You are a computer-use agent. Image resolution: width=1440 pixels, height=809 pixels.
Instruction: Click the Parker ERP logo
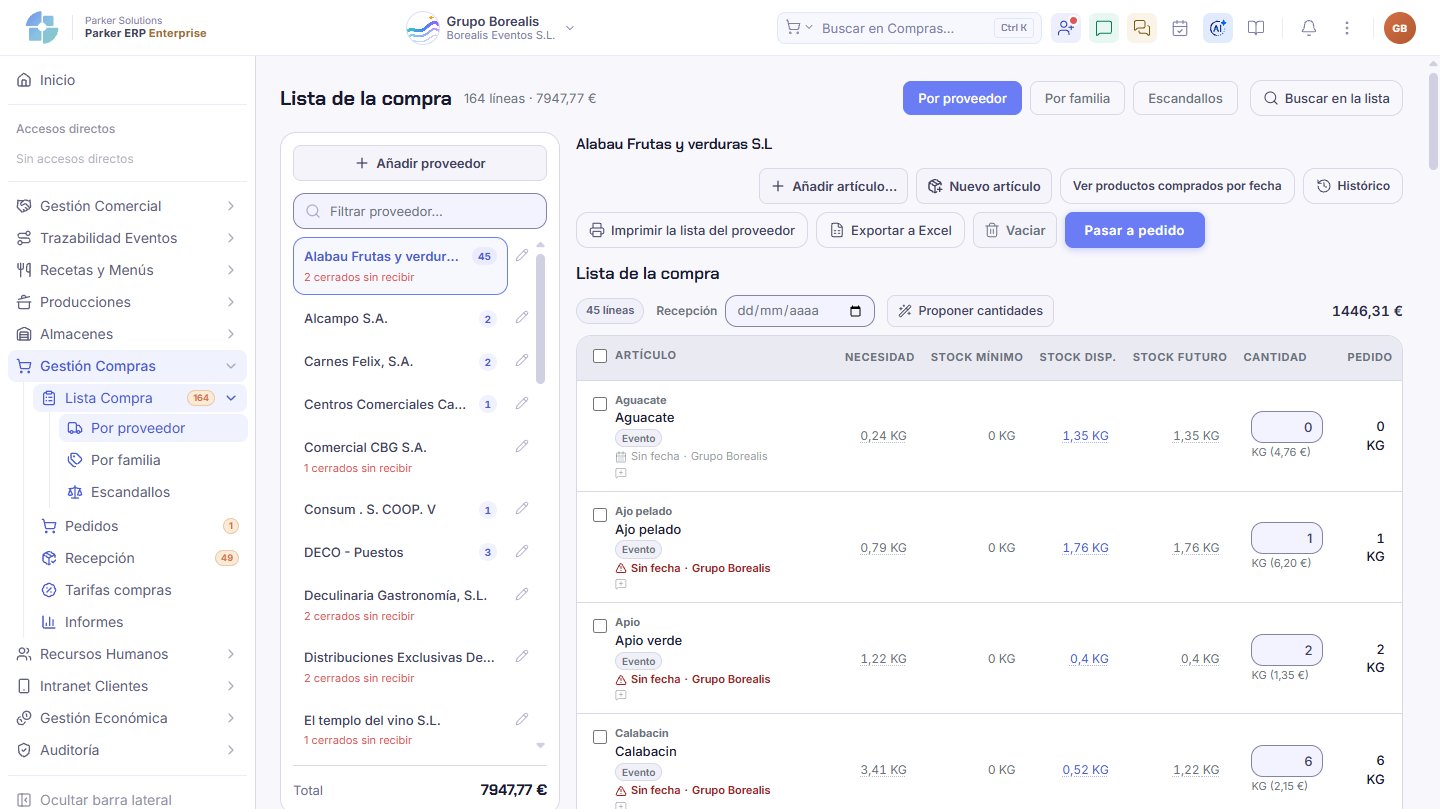[42, 28]
